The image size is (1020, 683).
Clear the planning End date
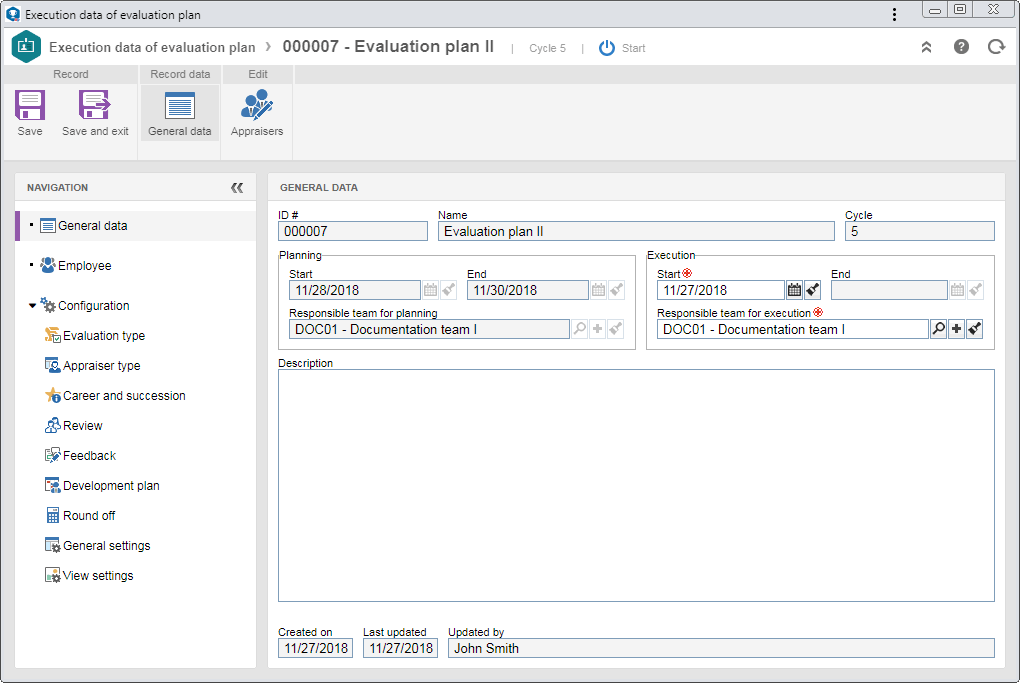(617, 290)
